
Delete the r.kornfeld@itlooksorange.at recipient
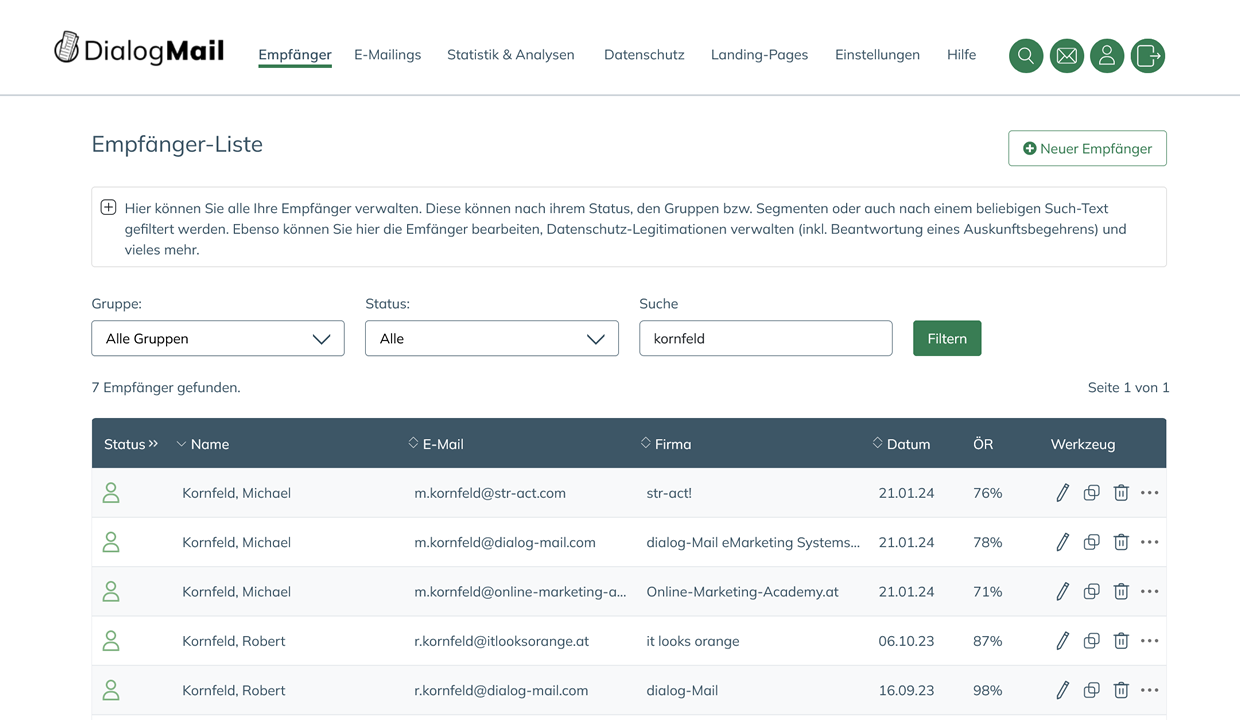click(1121, 641)
